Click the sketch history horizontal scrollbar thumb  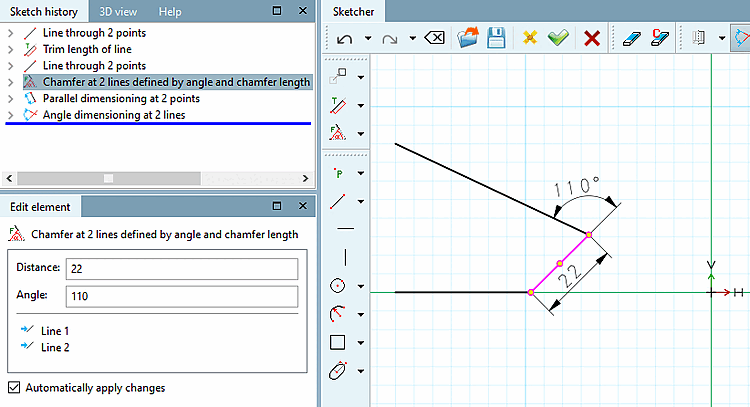click(x=109, y=178)
